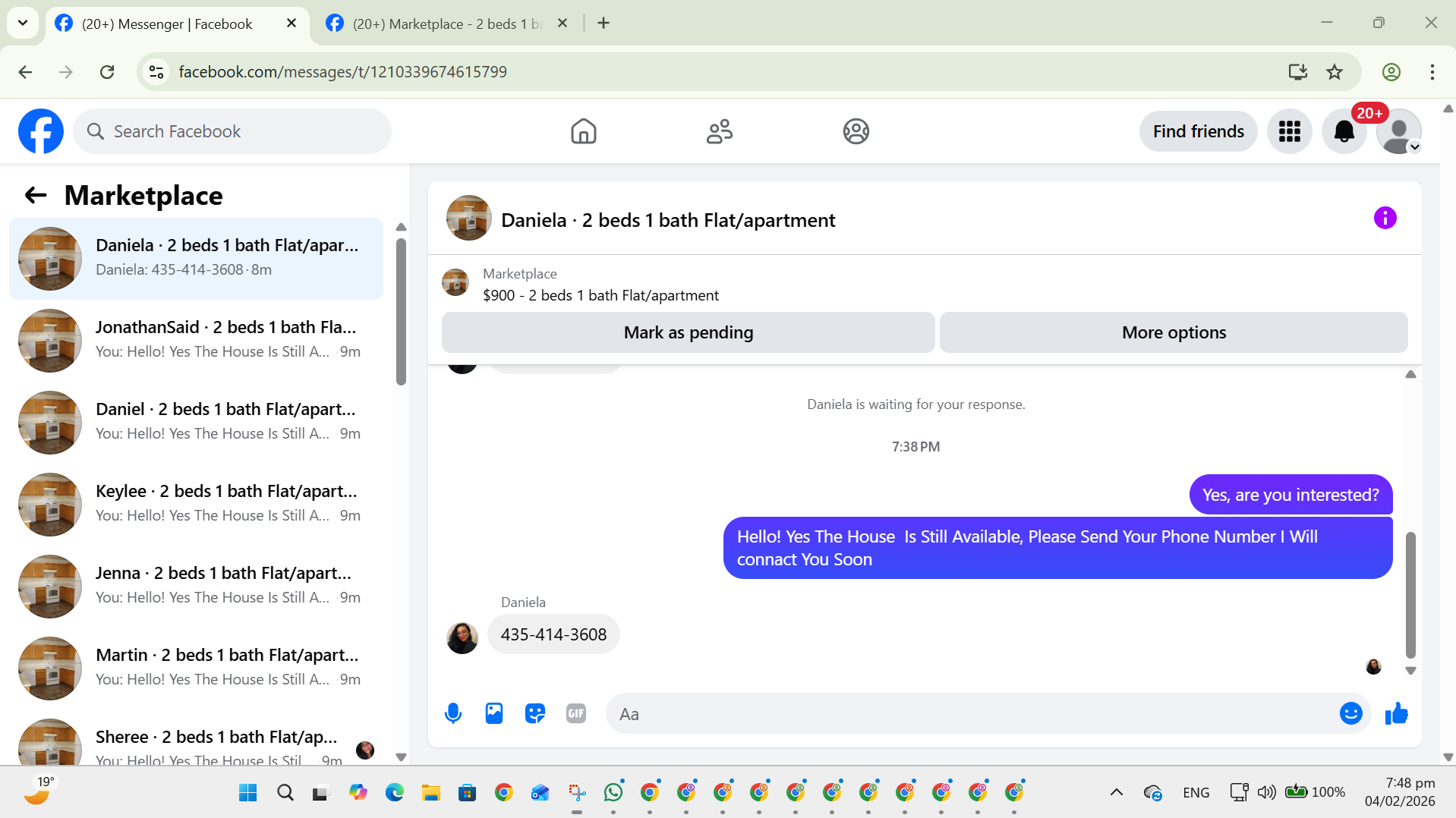Open Keylee conversation

coord(196,504)
